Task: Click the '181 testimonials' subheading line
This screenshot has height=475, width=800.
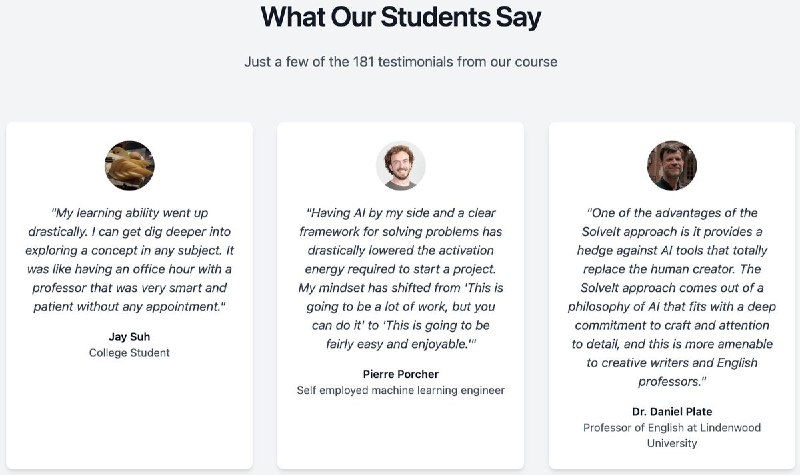Action: click(x=400, y=62)
